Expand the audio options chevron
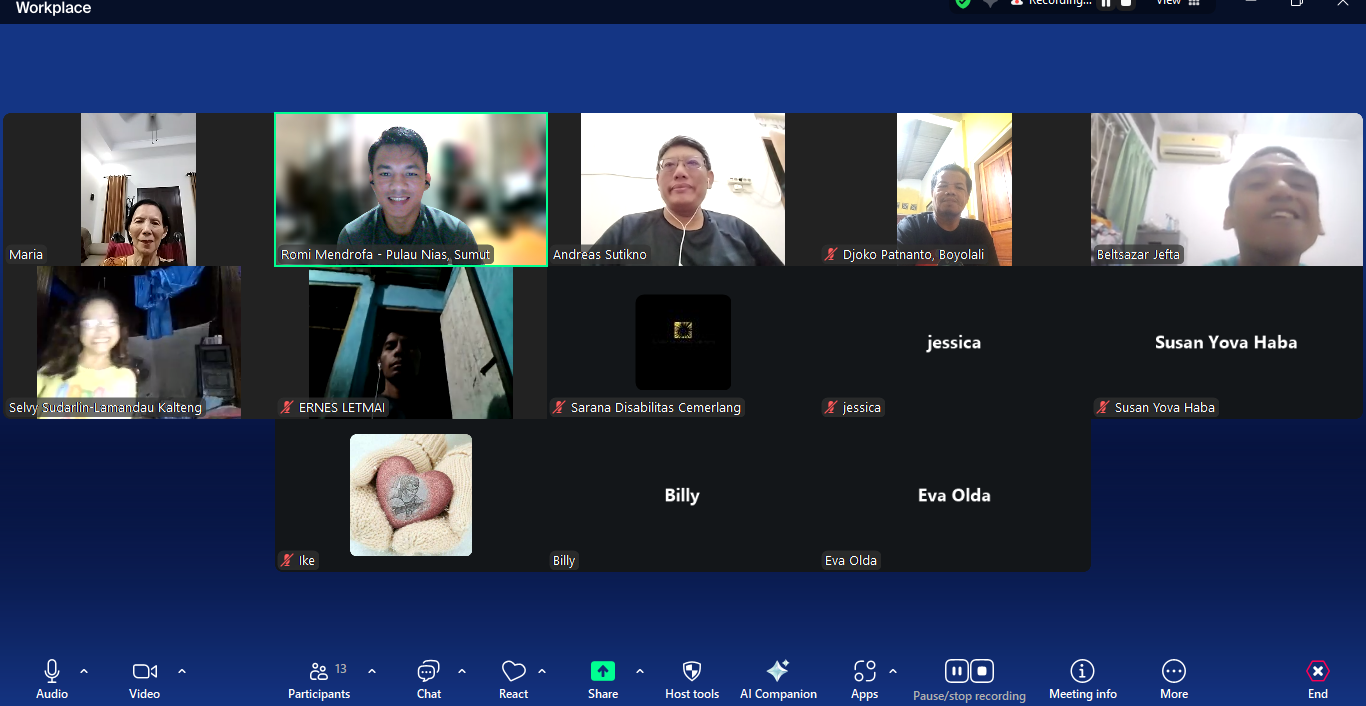 (84, 671)
